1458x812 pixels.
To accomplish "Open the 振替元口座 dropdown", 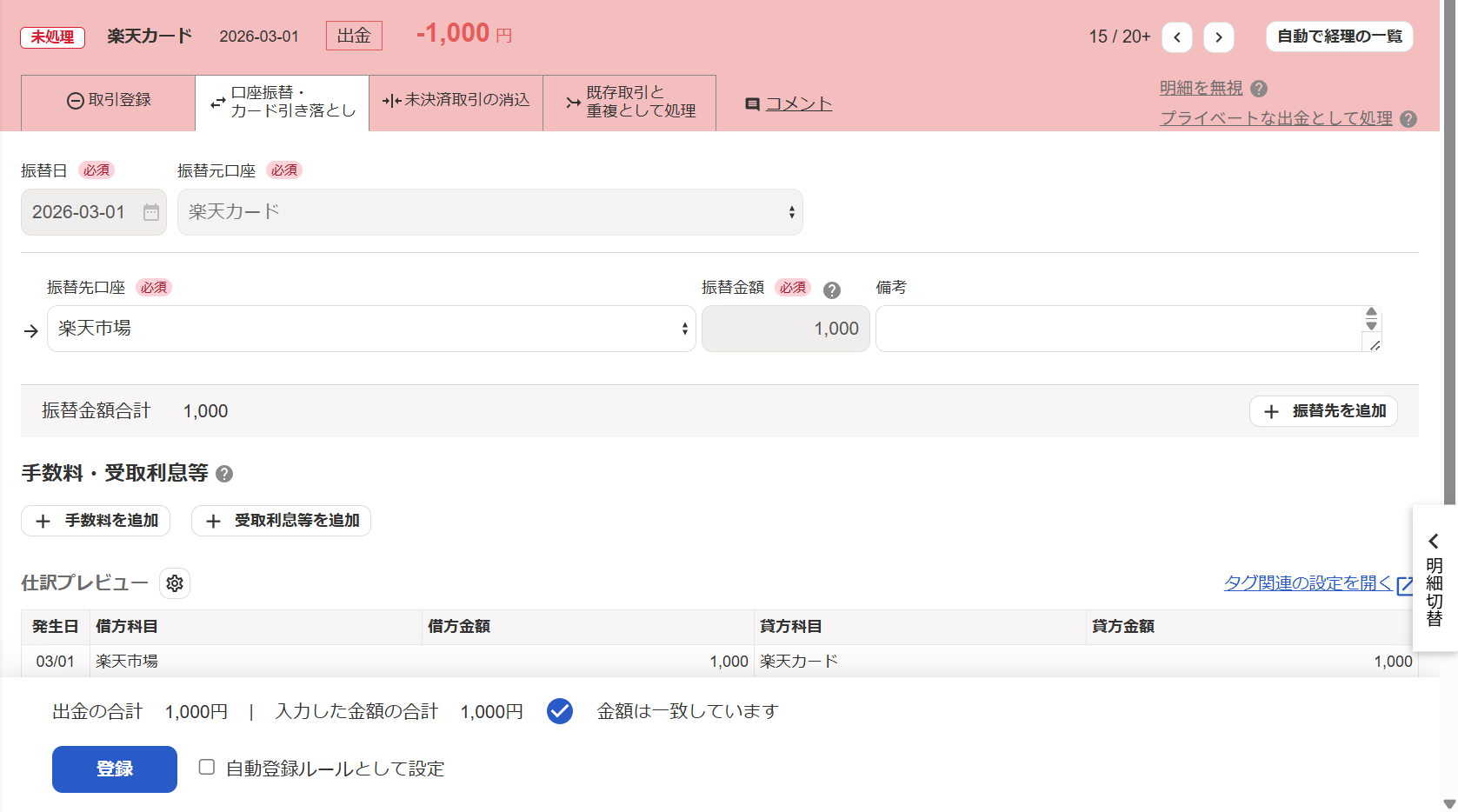I will 490,212.
